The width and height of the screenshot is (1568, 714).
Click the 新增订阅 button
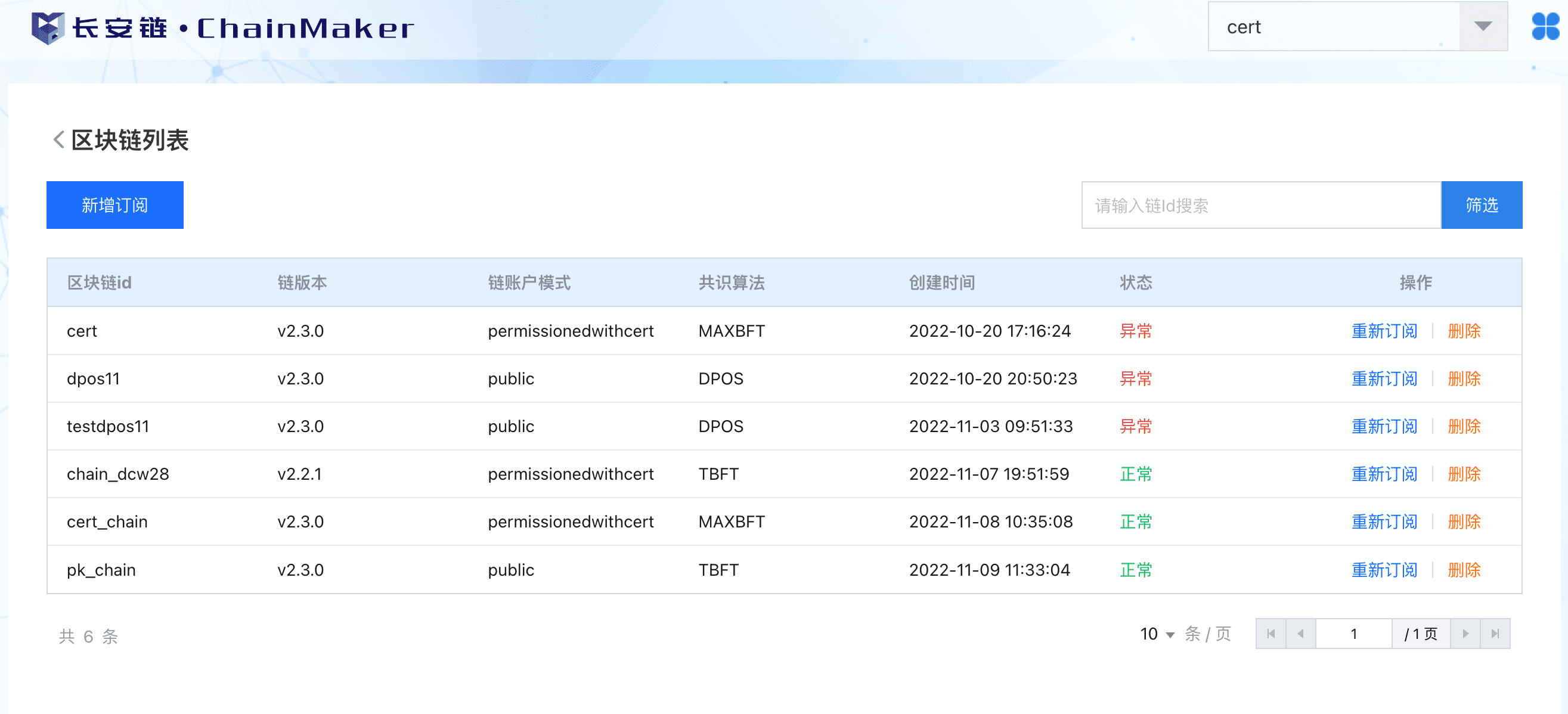click(x=115, y=205)
